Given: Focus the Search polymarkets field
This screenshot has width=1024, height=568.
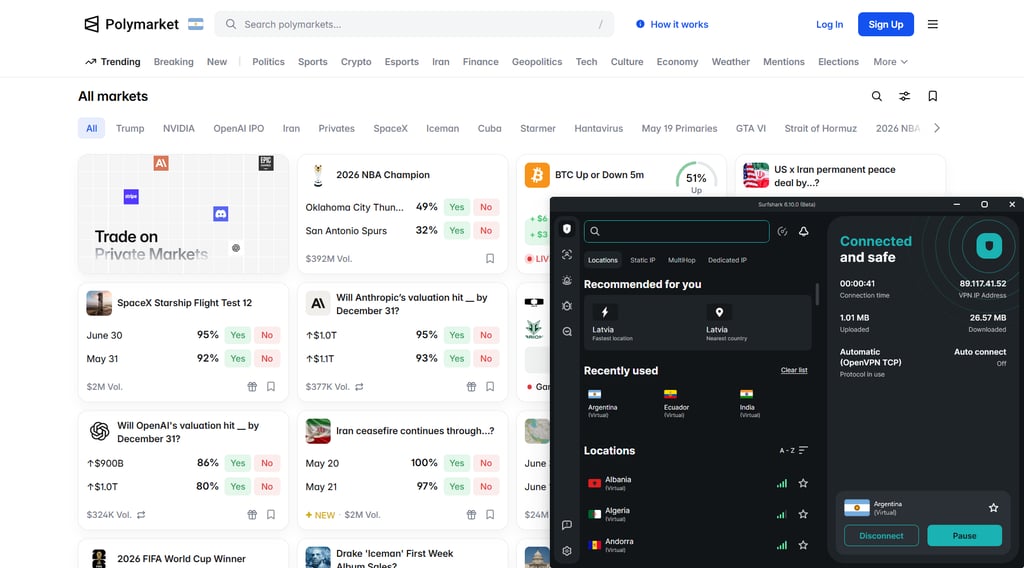Looking at the screenshot, I should (x=414, y=24).
